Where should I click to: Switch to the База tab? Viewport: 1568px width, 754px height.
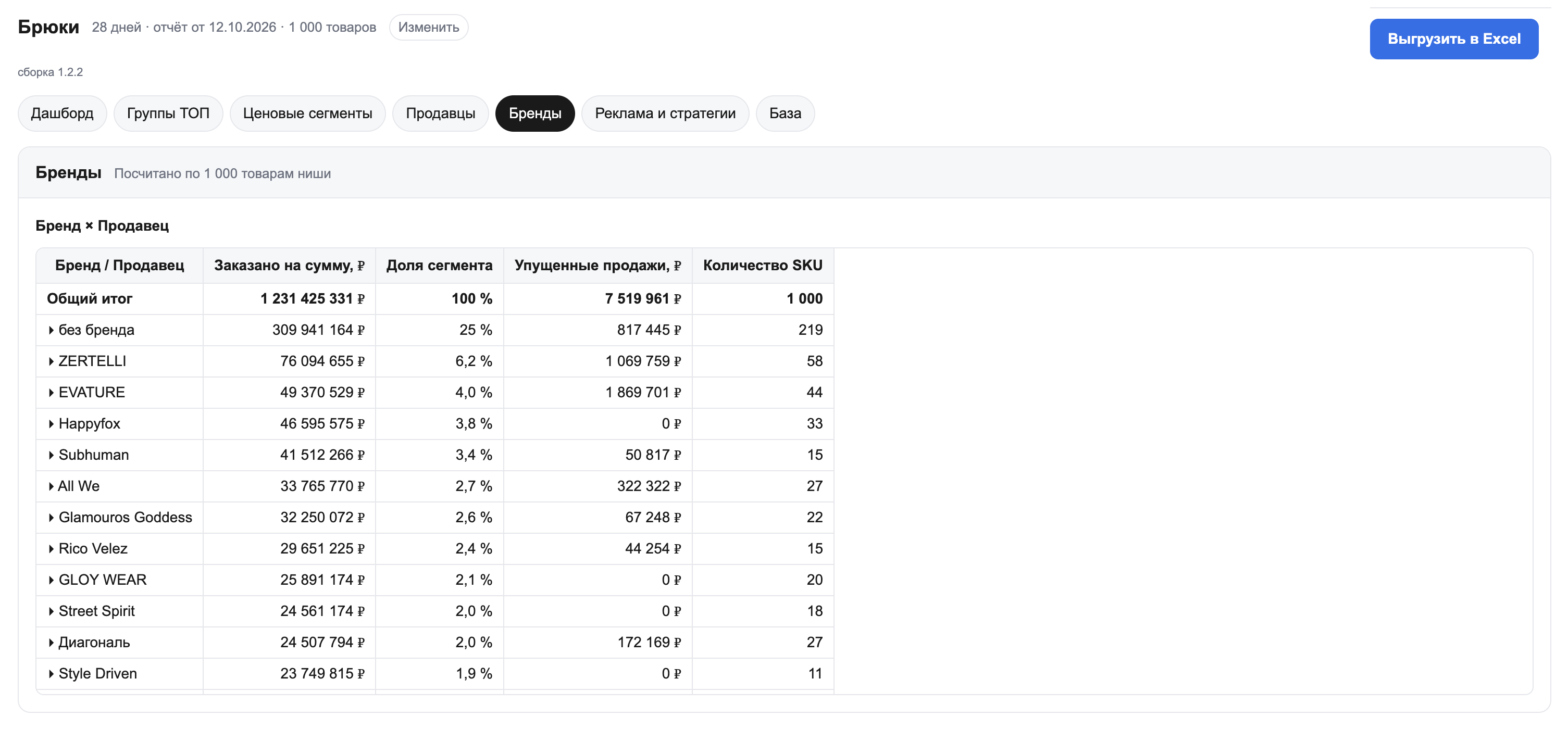(x=785, y=113)
